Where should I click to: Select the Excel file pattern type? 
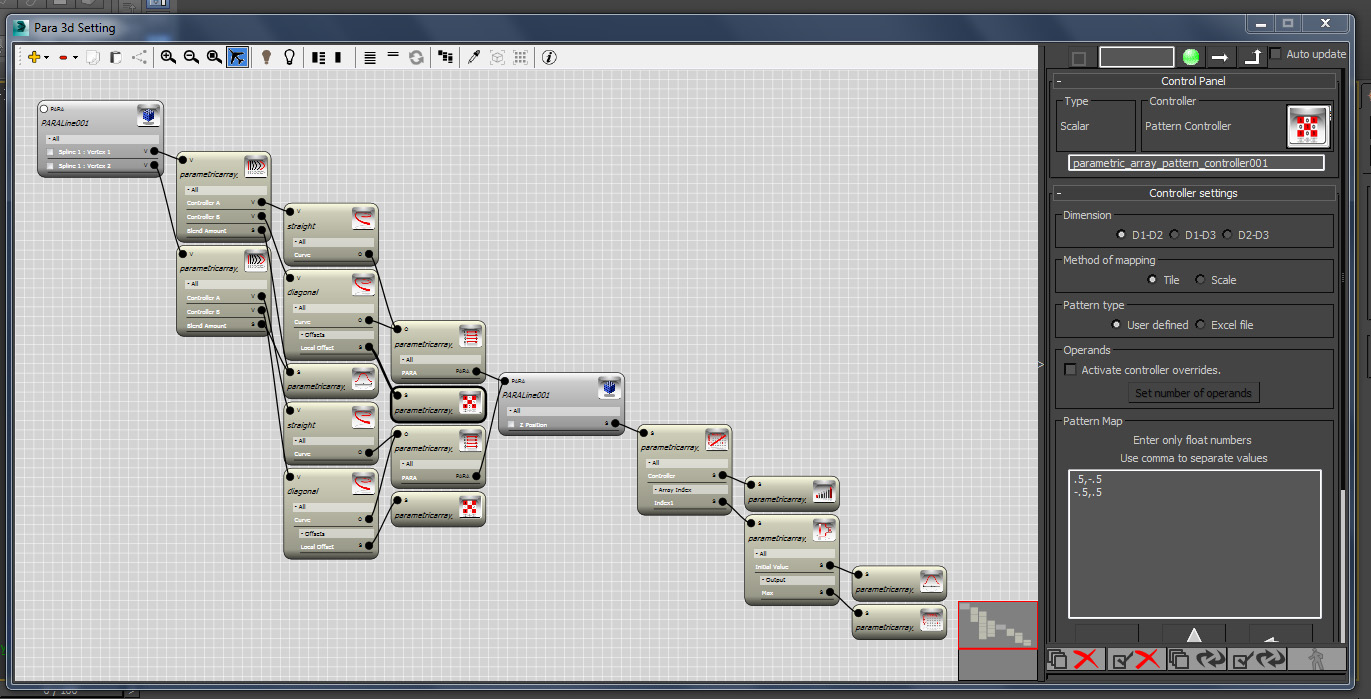[1200, 325]
